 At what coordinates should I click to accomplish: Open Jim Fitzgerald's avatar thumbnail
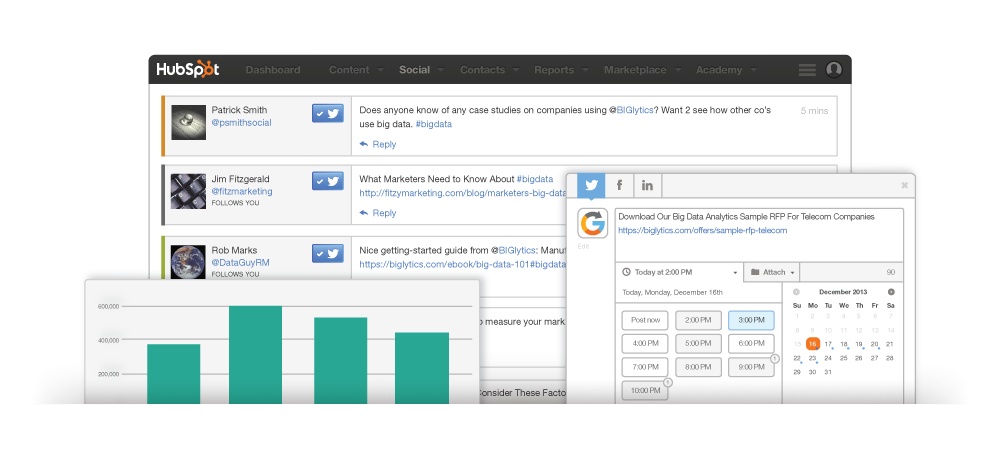(188, 191)
